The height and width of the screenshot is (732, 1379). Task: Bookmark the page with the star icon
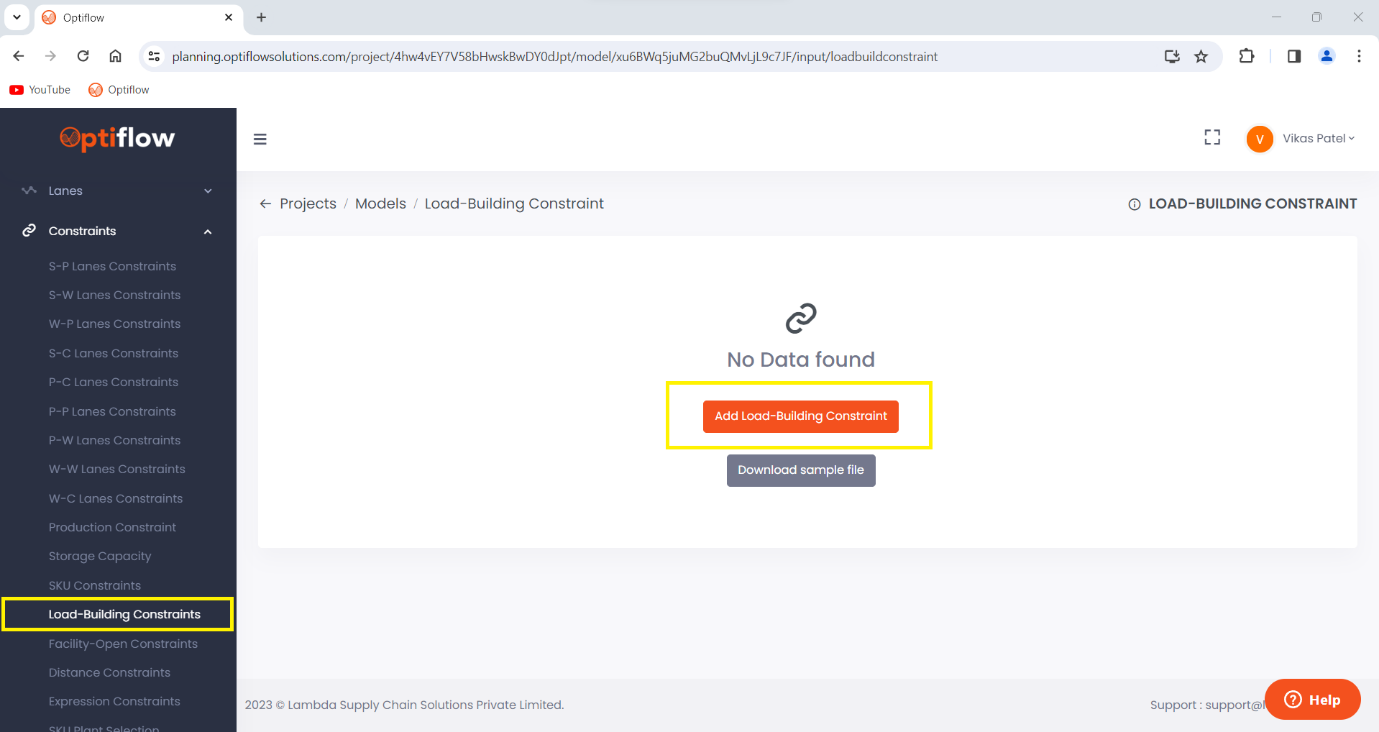1201,57
